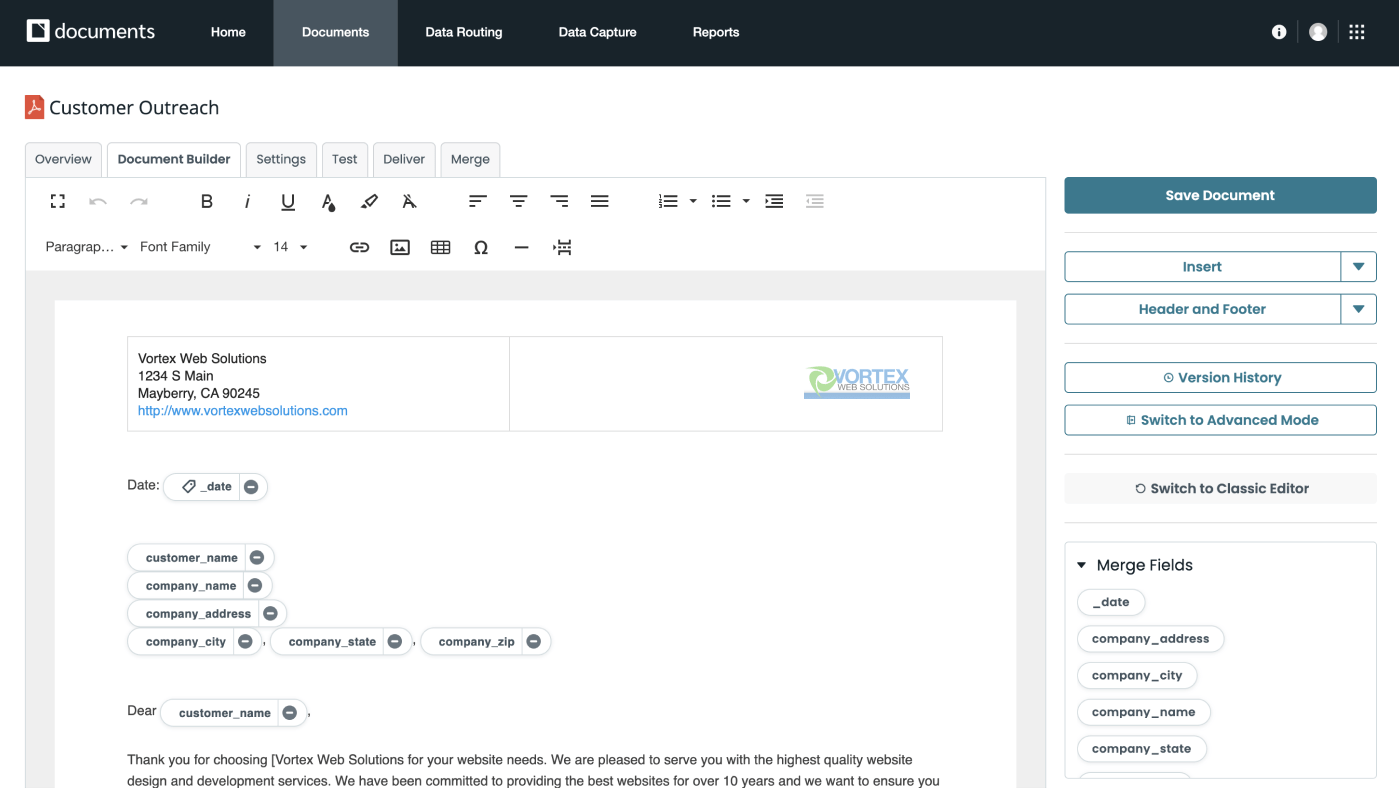Viewport: 1400px width, 788px height.
Task: Select the clear formatting icon
Action: click(x=409, y=201)
